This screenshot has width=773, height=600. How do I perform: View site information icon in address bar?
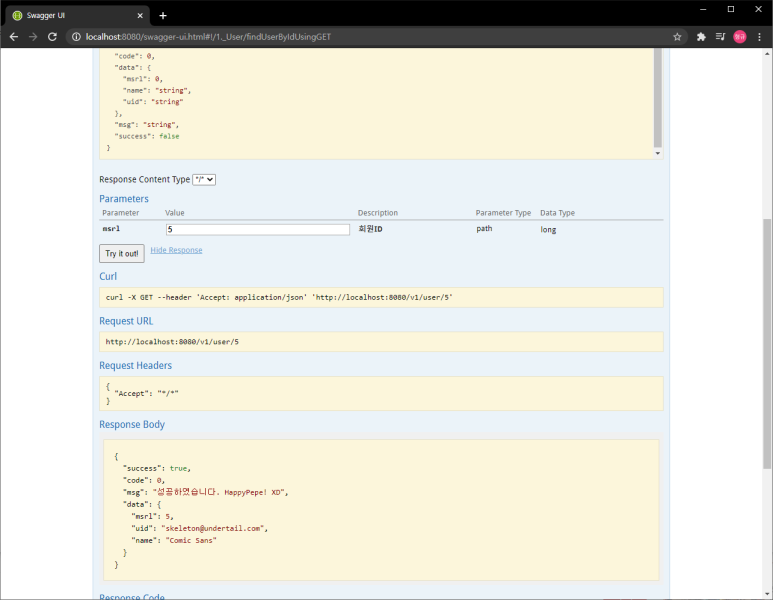[x=76, y=37]
